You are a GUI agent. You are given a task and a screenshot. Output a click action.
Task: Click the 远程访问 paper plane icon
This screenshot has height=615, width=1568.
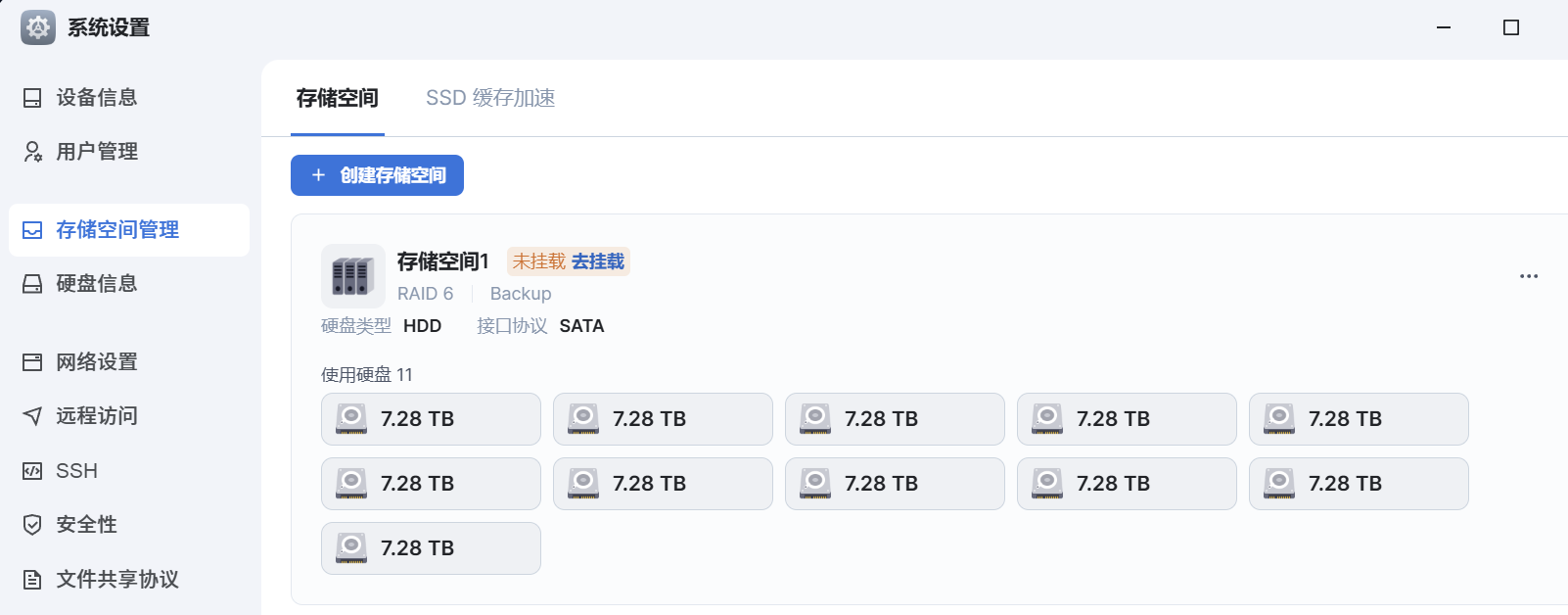pyautogui.click(x=32, y=416)
